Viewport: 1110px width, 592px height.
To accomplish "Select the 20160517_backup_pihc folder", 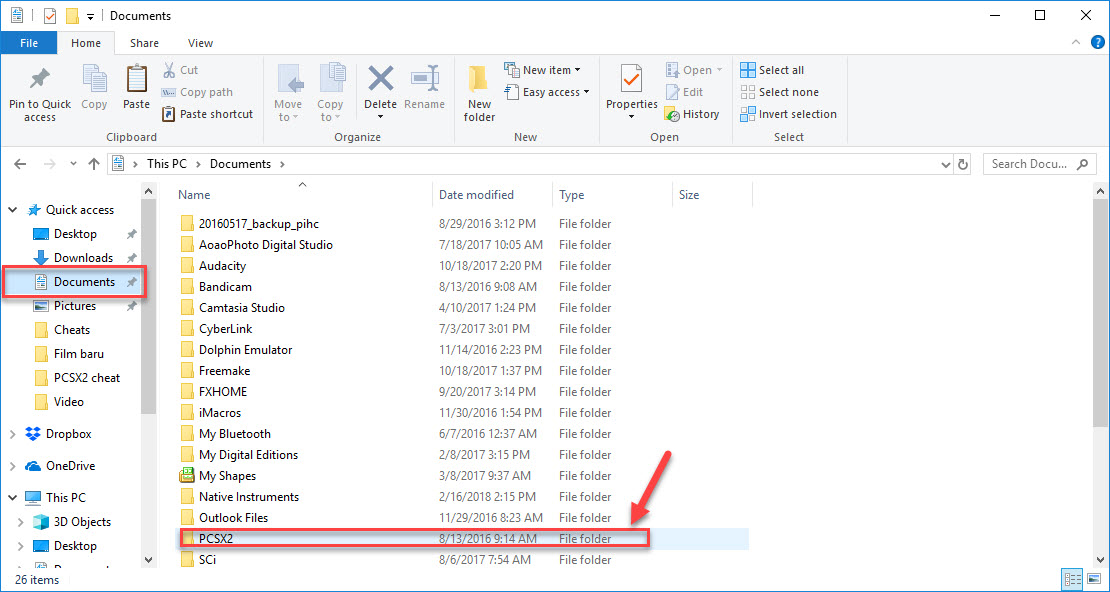I will pos(259,224).
